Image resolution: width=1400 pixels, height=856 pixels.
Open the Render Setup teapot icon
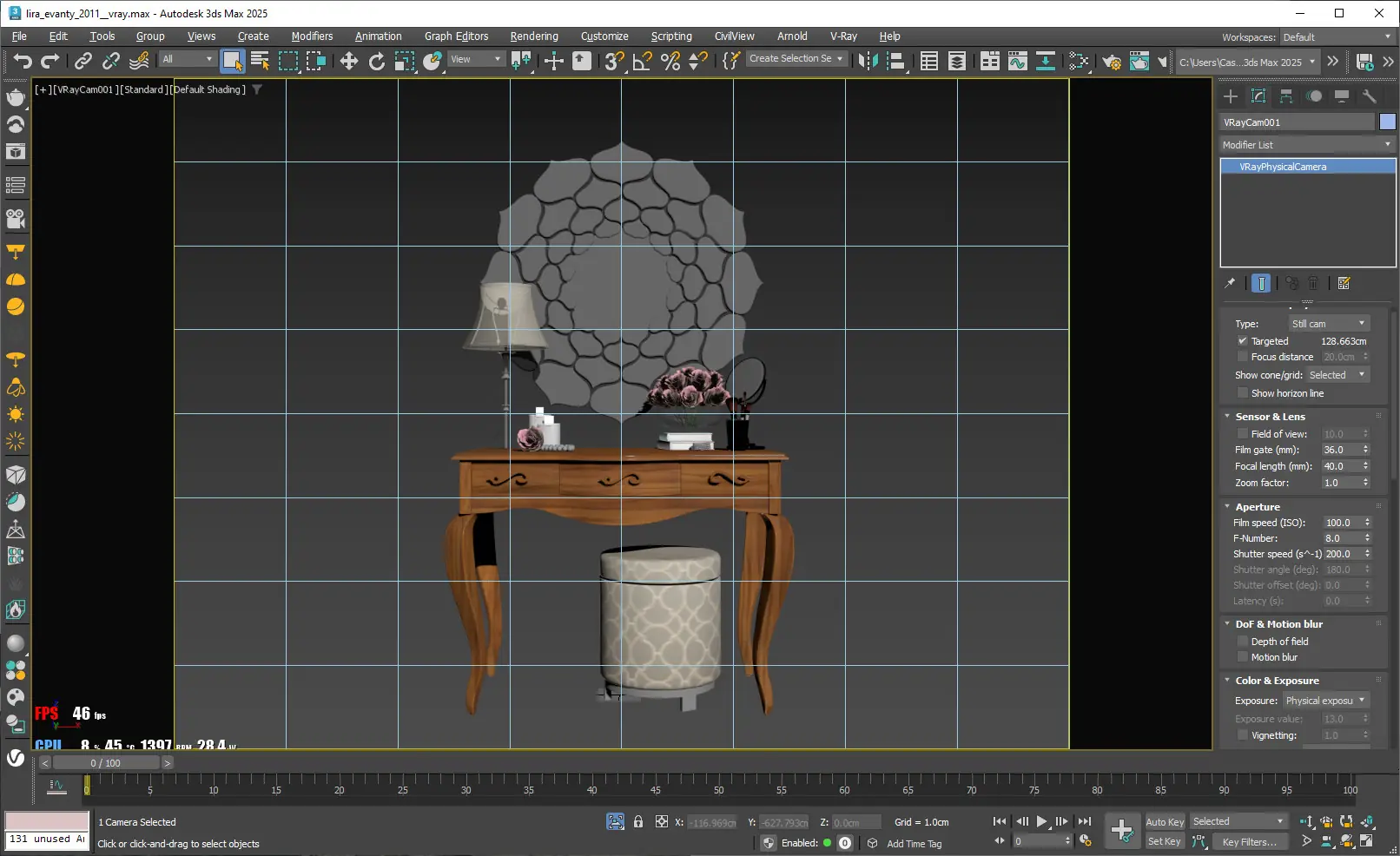[x=1111, y=61]
